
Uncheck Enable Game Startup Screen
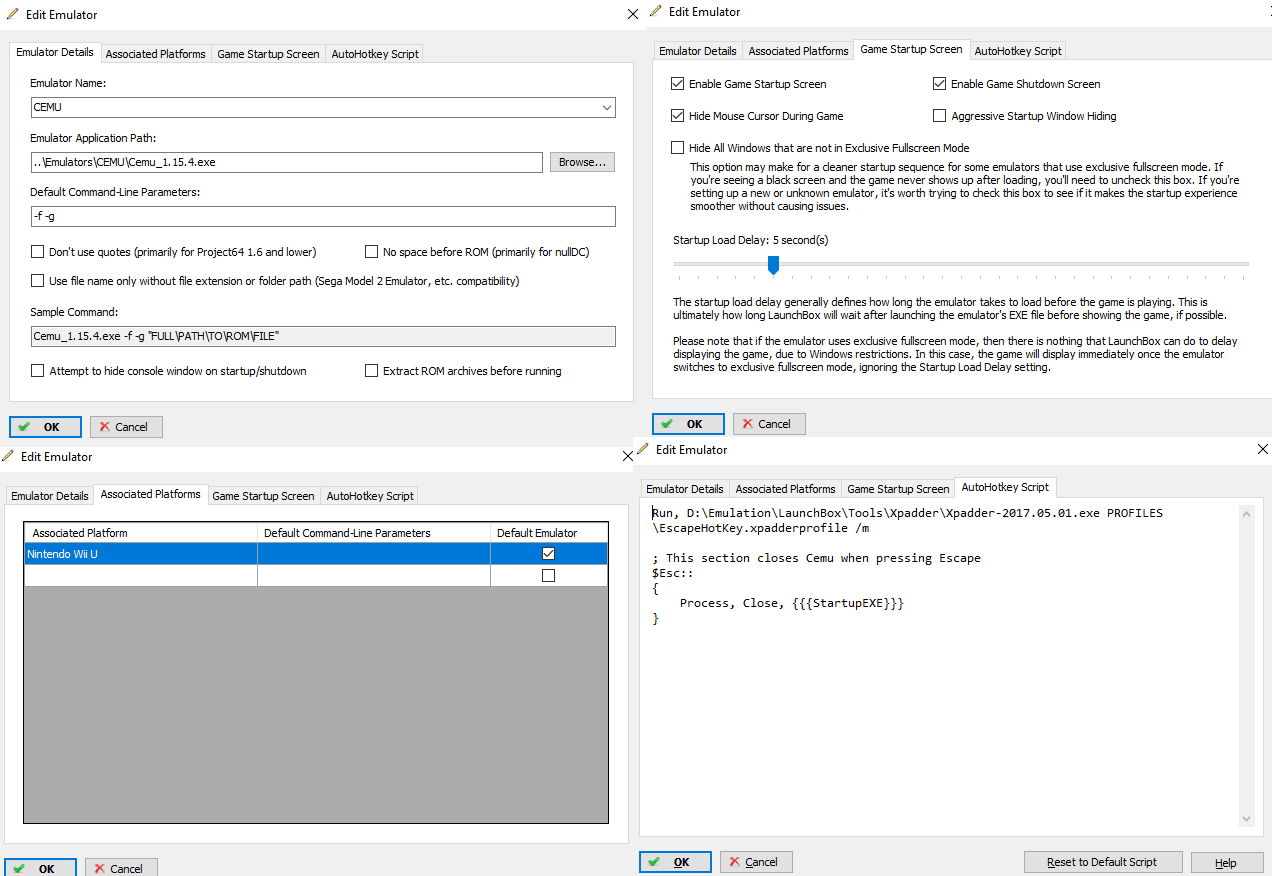click(x=678, y=84)
